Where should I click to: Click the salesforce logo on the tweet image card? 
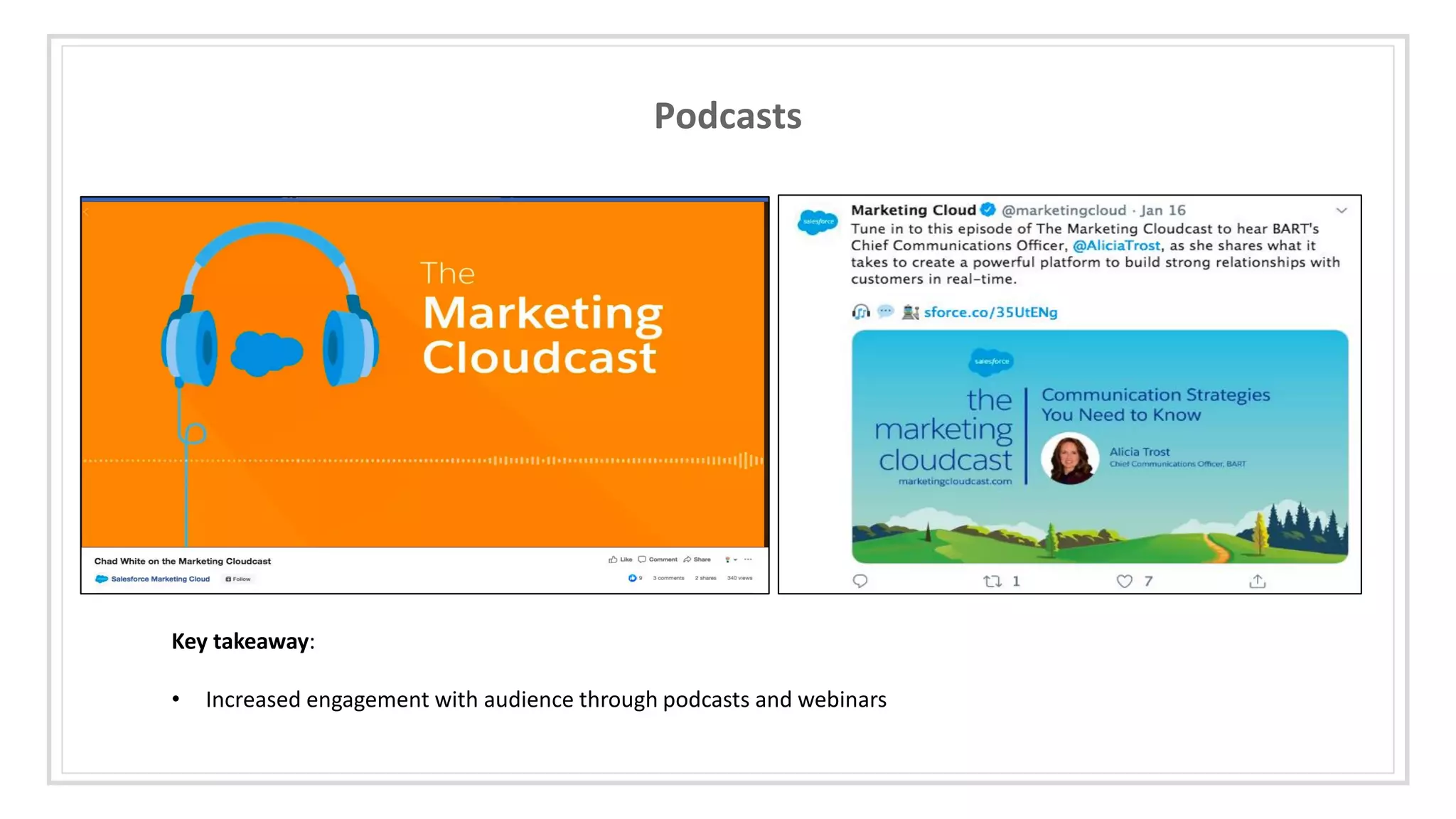tap(991, 361)
